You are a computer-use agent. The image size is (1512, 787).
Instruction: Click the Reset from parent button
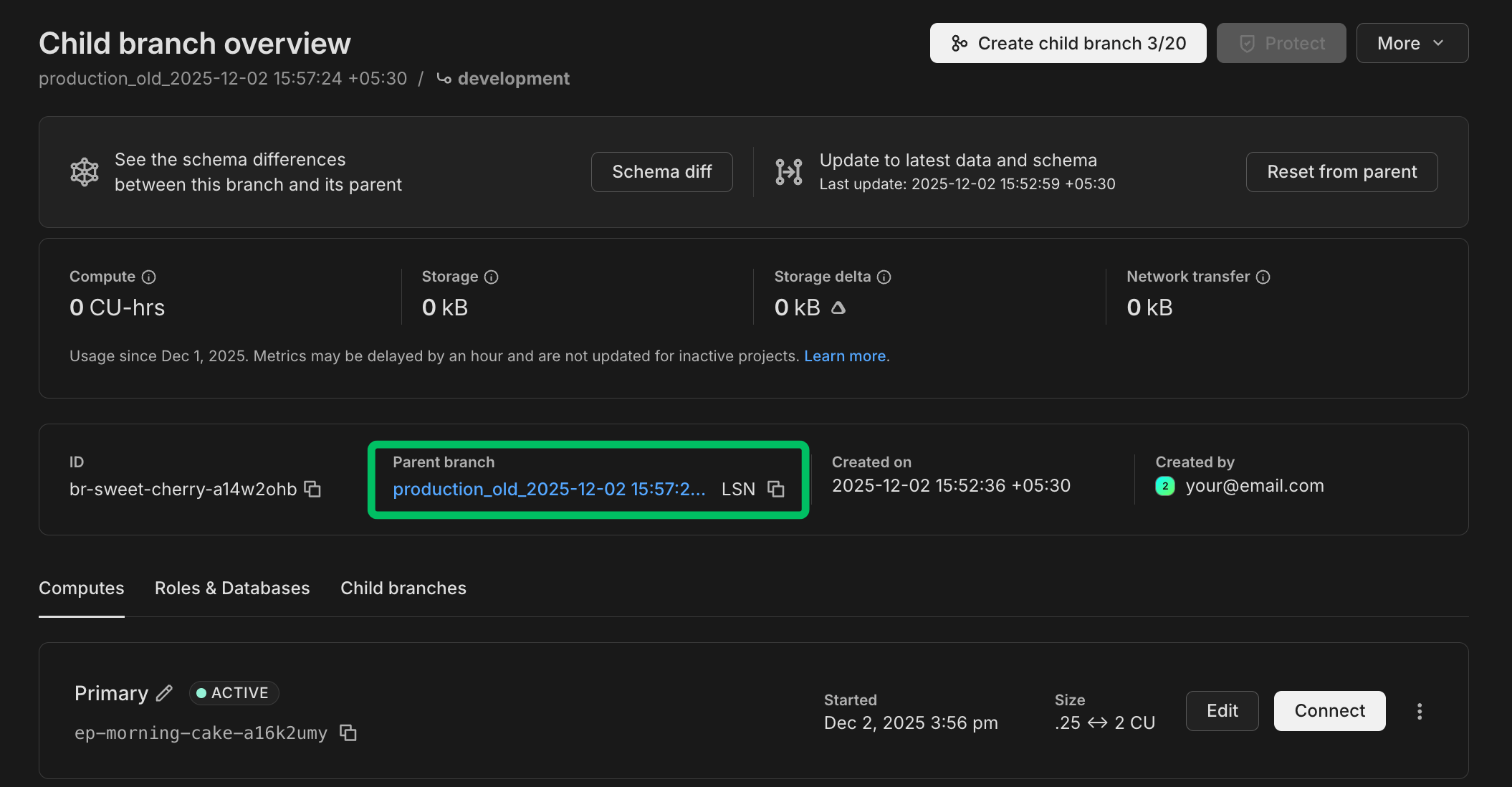pyautogui.click(x=1341, y=171)
